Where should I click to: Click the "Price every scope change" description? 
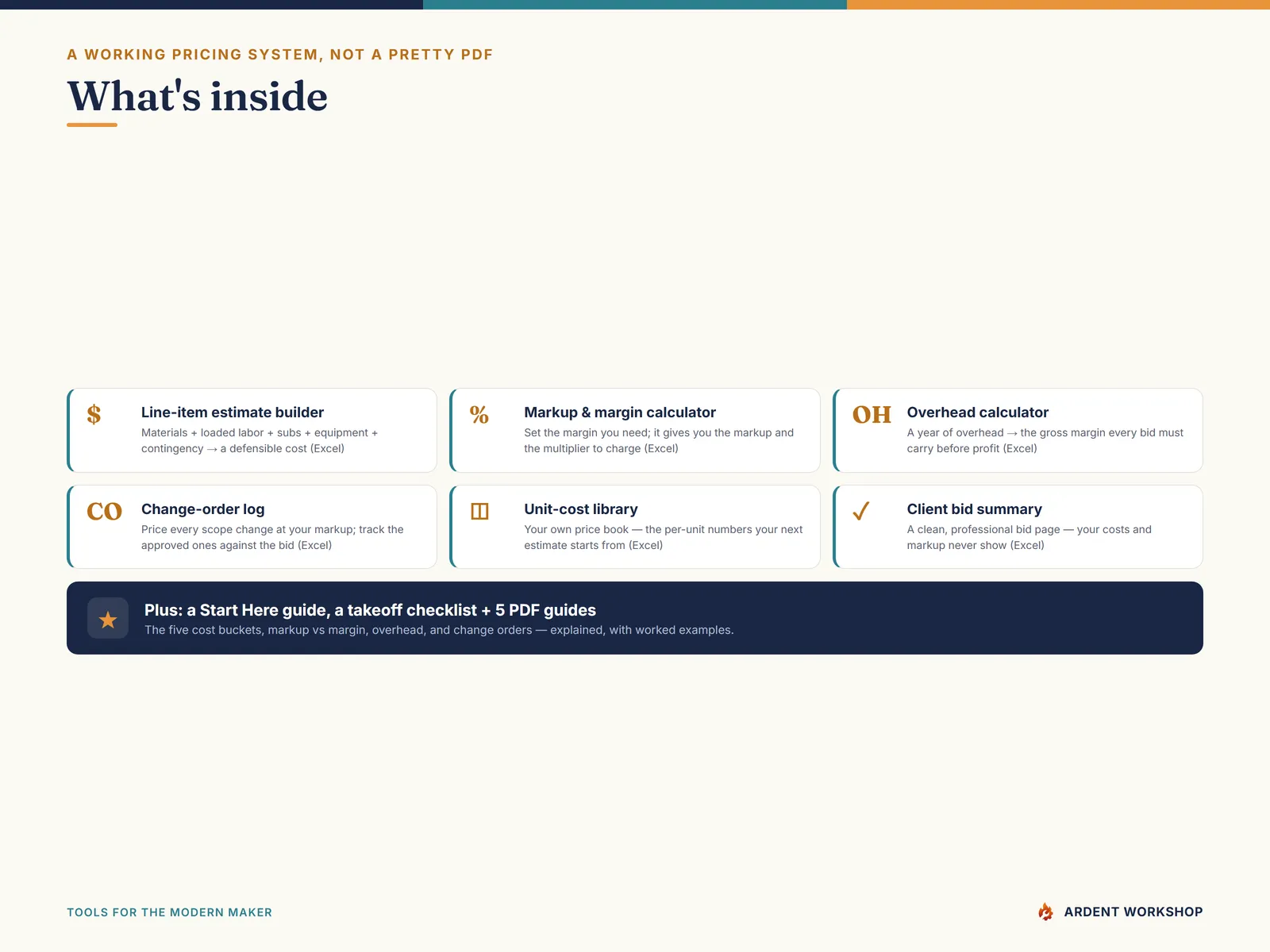pyautogui.click(x=272, y=537)
